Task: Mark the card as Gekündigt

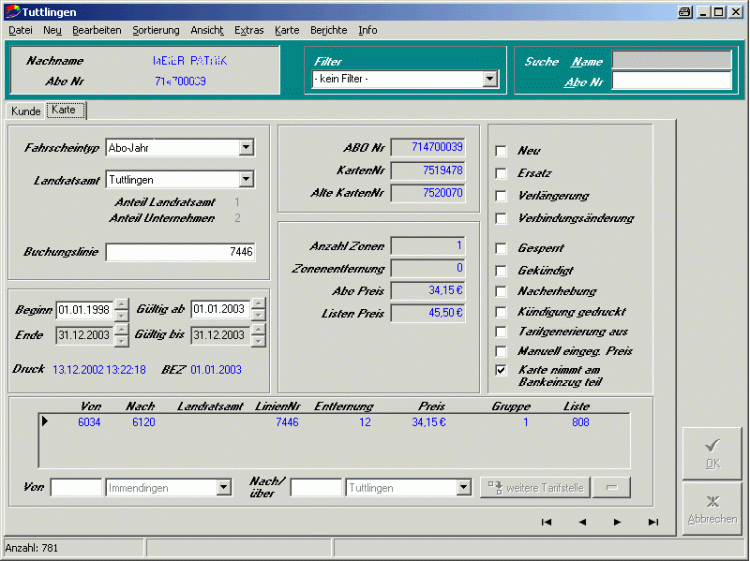Action: [x=501, y=271]
